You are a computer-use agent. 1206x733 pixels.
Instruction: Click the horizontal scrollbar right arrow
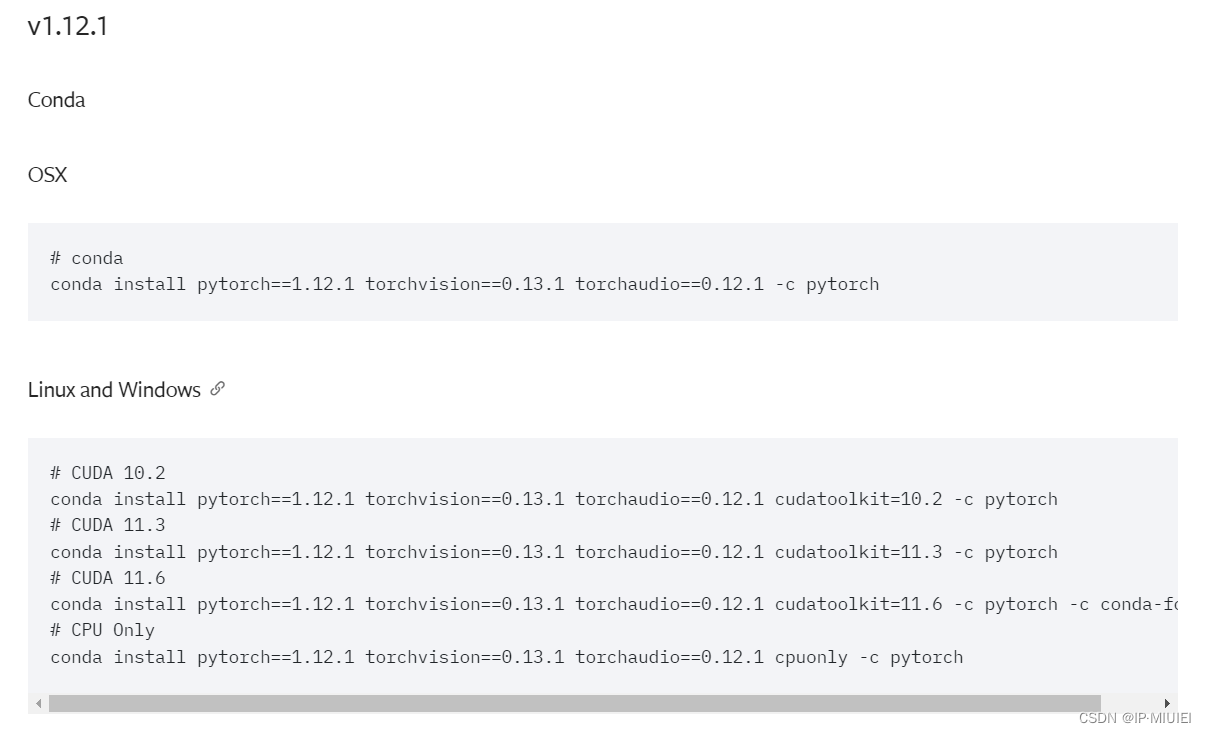click(x=1166, y=704)
